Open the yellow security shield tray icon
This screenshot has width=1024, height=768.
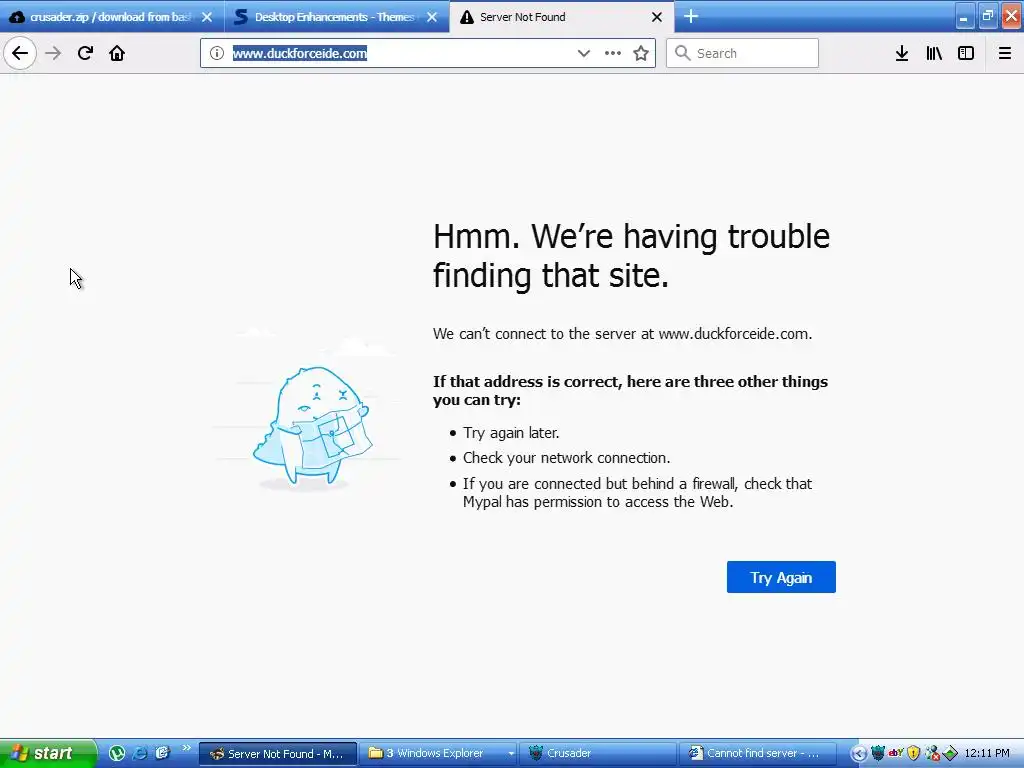pos(914,754)
